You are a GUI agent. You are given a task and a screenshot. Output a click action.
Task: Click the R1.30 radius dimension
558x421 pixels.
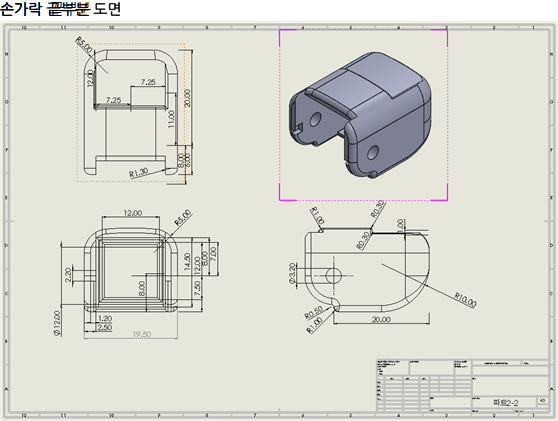(138, 173)
